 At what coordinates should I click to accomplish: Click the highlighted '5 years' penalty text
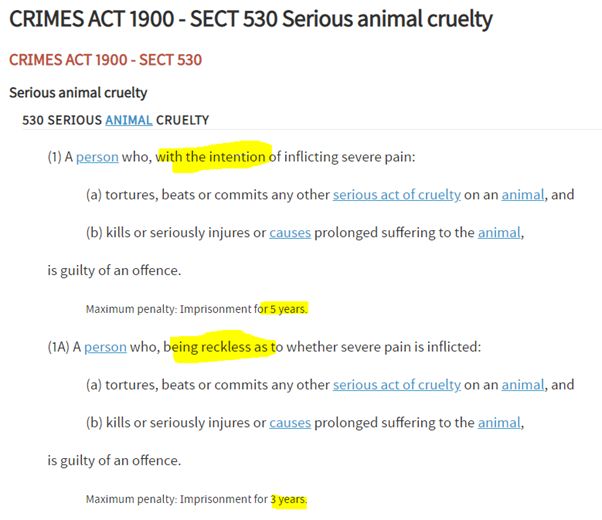[288, 309]
